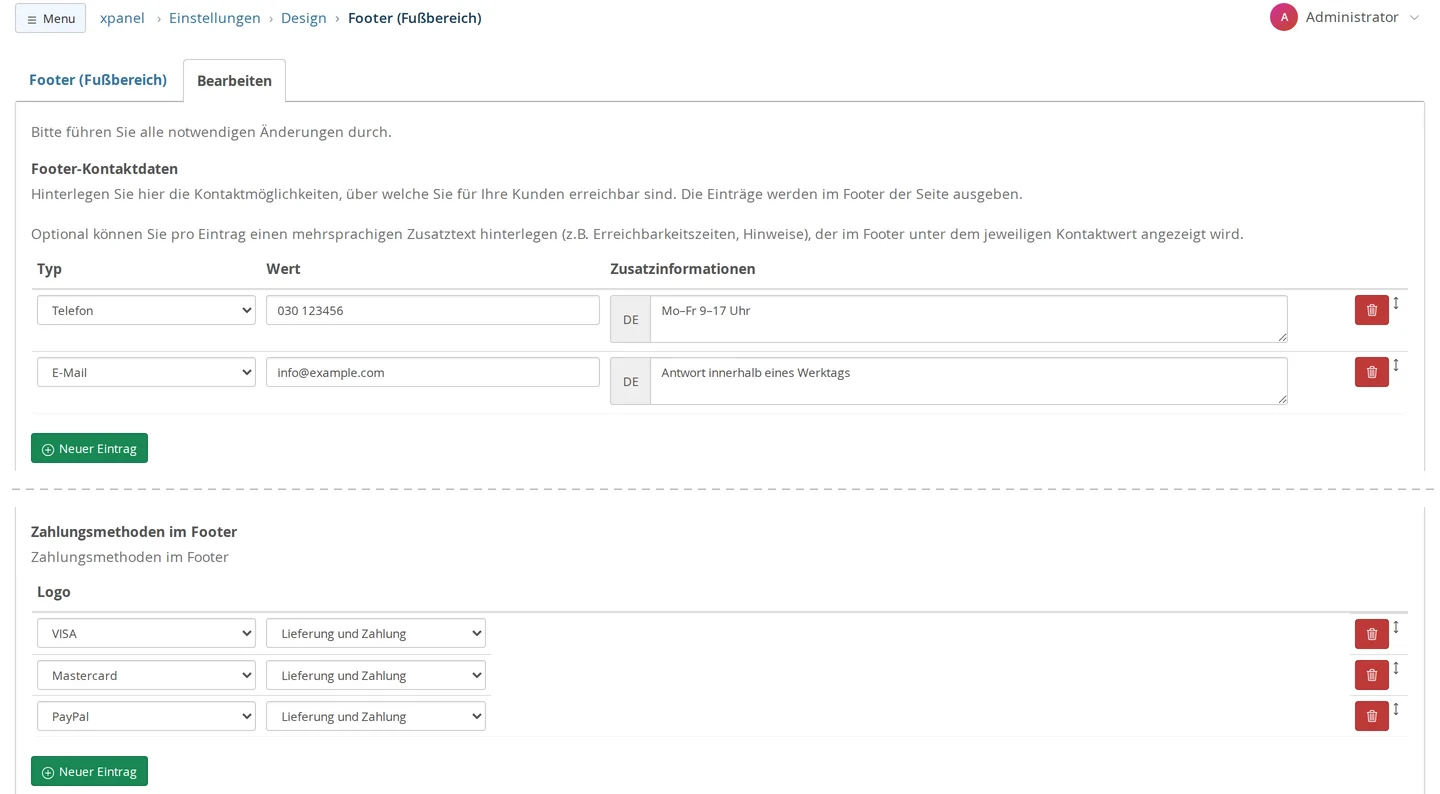Click the Administrator avatar icon

coord(1284,17)
